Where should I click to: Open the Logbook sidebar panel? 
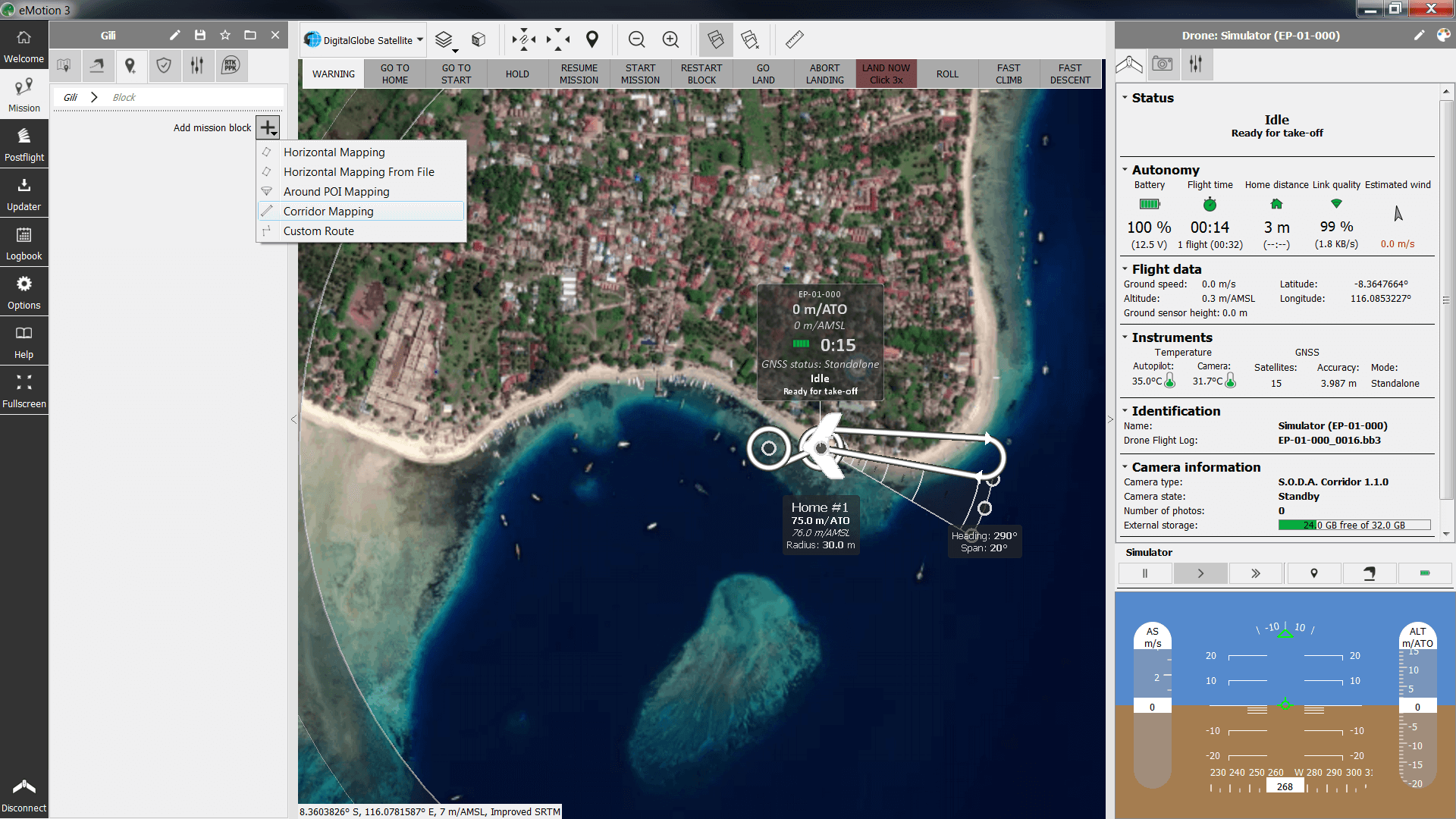coord(24,243)
